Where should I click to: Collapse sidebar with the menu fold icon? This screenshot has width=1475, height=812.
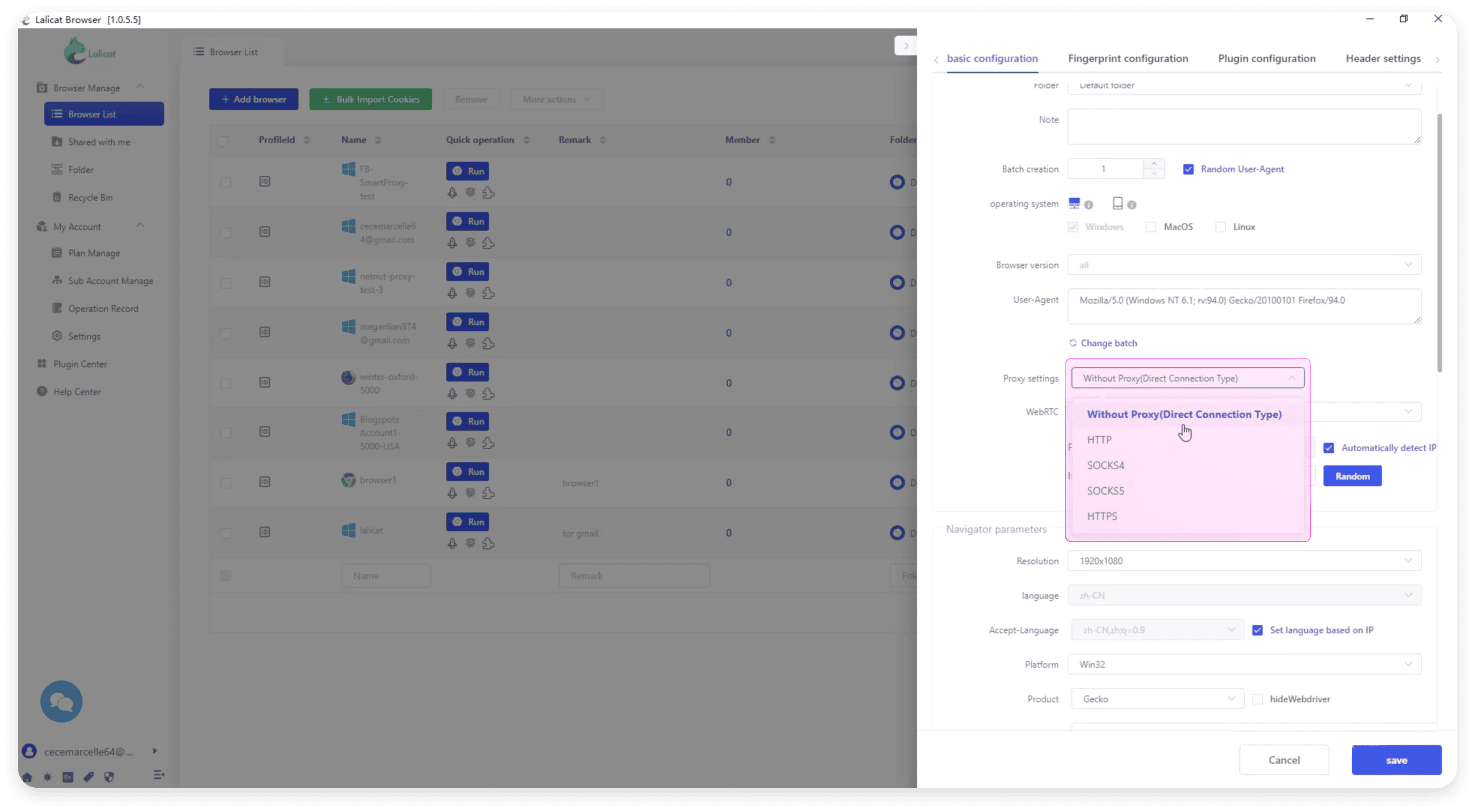click(158, 775)
